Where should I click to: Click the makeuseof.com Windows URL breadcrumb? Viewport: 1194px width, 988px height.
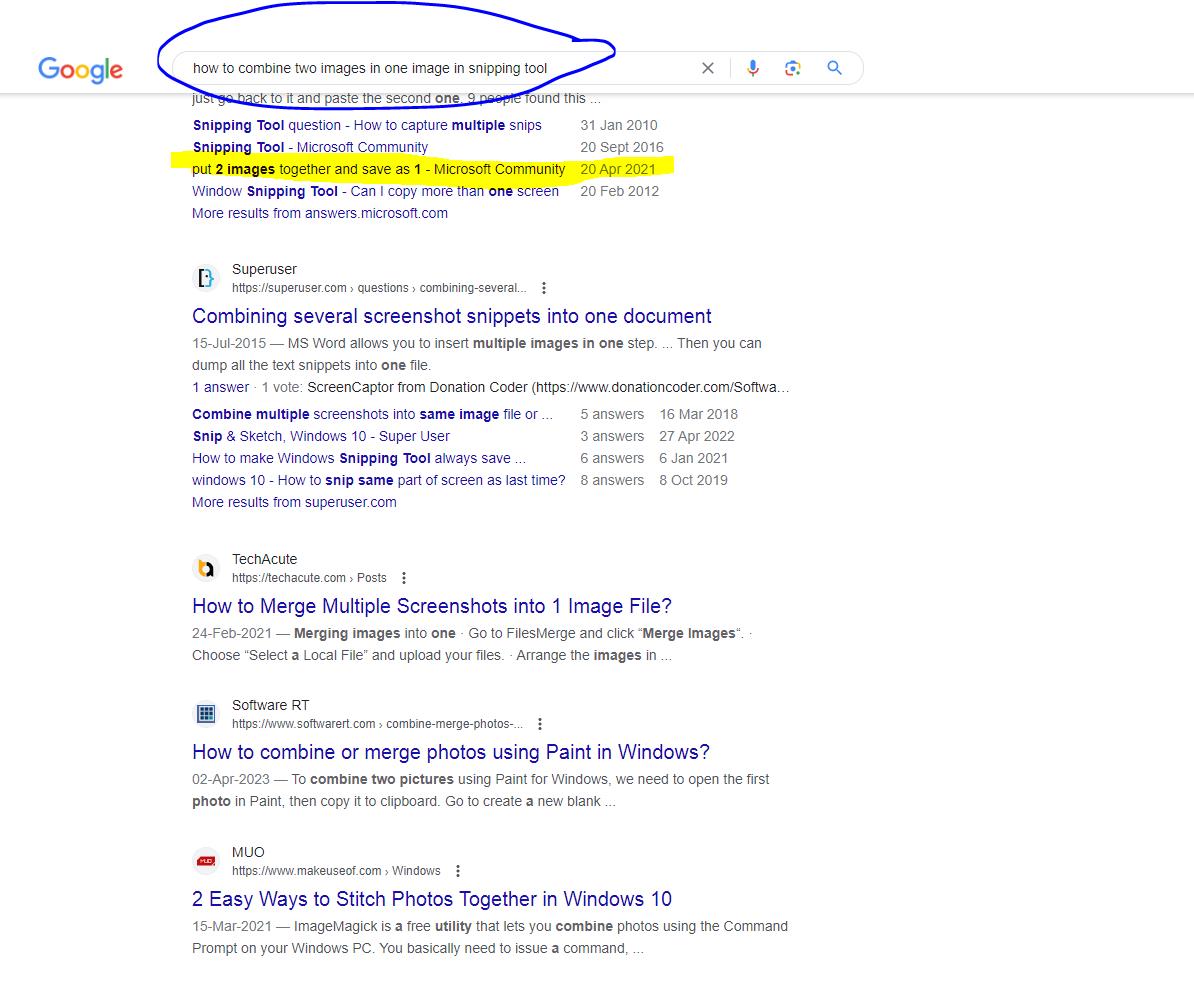click(x=336, y=871)
